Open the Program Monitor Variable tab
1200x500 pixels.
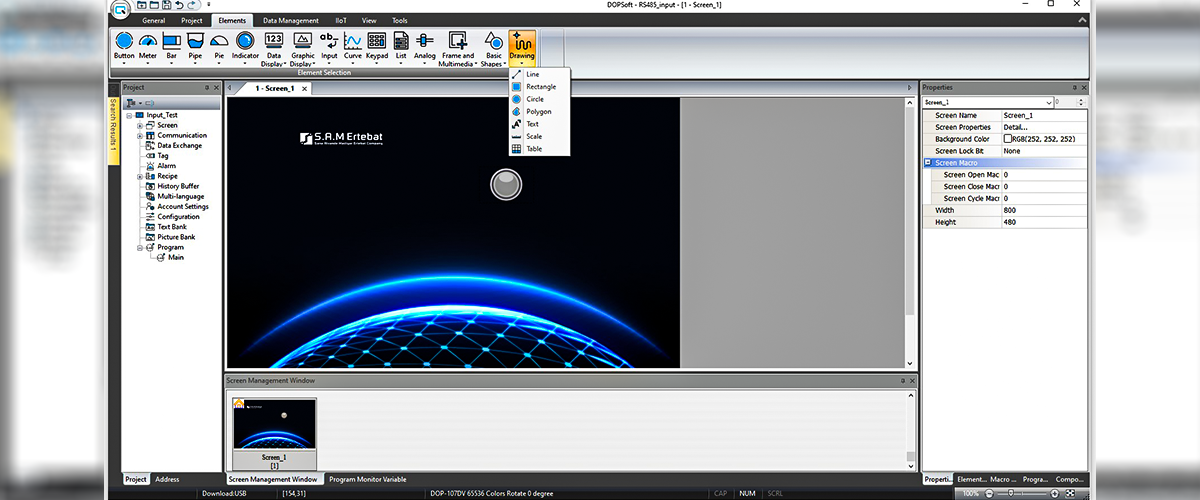pyautogui.click(x=368, y=479)
